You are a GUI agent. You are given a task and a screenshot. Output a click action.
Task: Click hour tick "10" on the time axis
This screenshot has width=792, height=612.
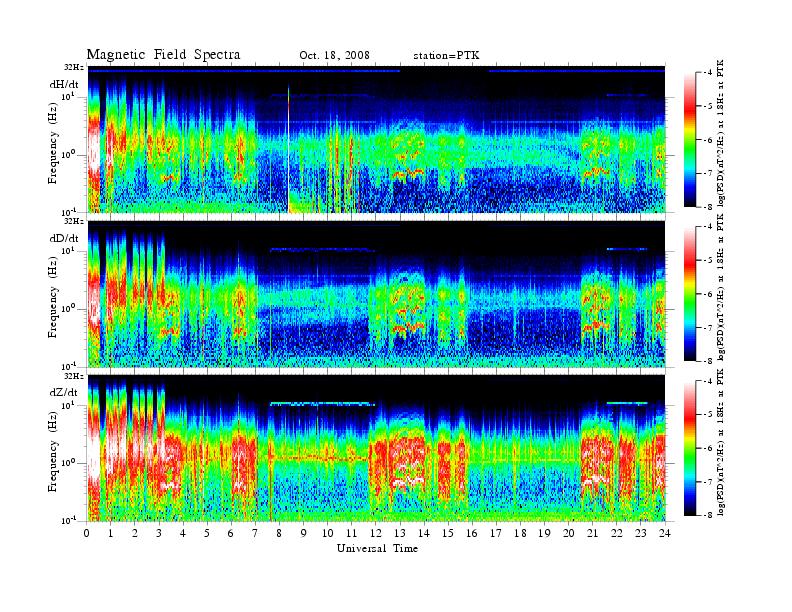click(327, 533)
